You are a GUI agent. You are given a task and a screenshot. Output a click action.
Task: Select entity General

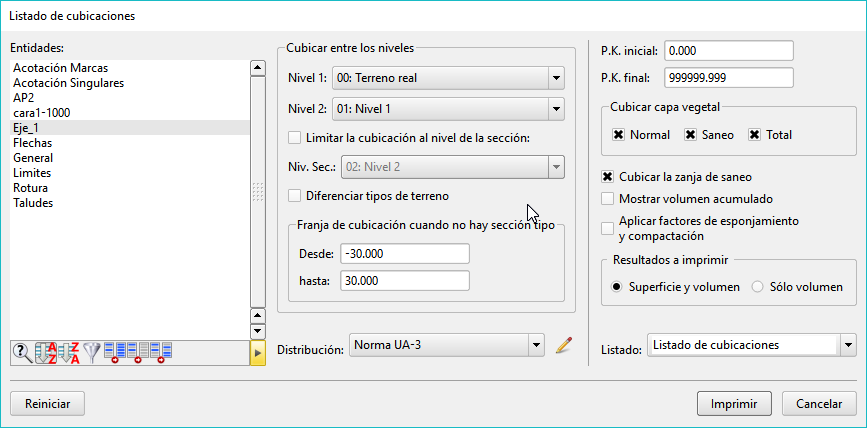[x=129, y=158]
